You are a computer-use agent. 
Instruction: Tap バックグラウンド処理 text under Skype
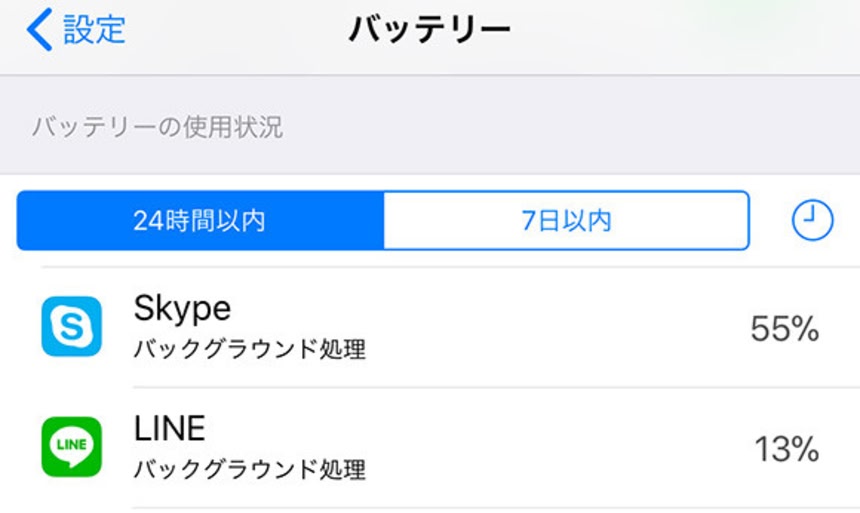coord(250,350)
